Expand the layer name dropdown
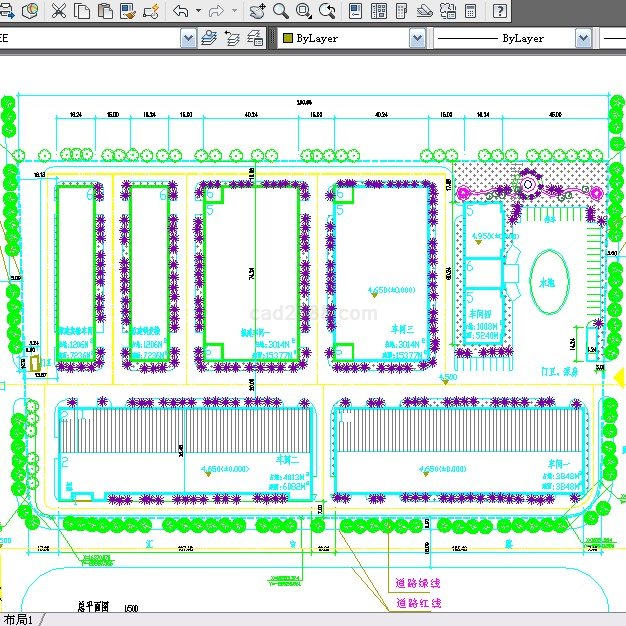Viewport: 626px width, 626px height. pyautogui.click(x=188, y=38)
